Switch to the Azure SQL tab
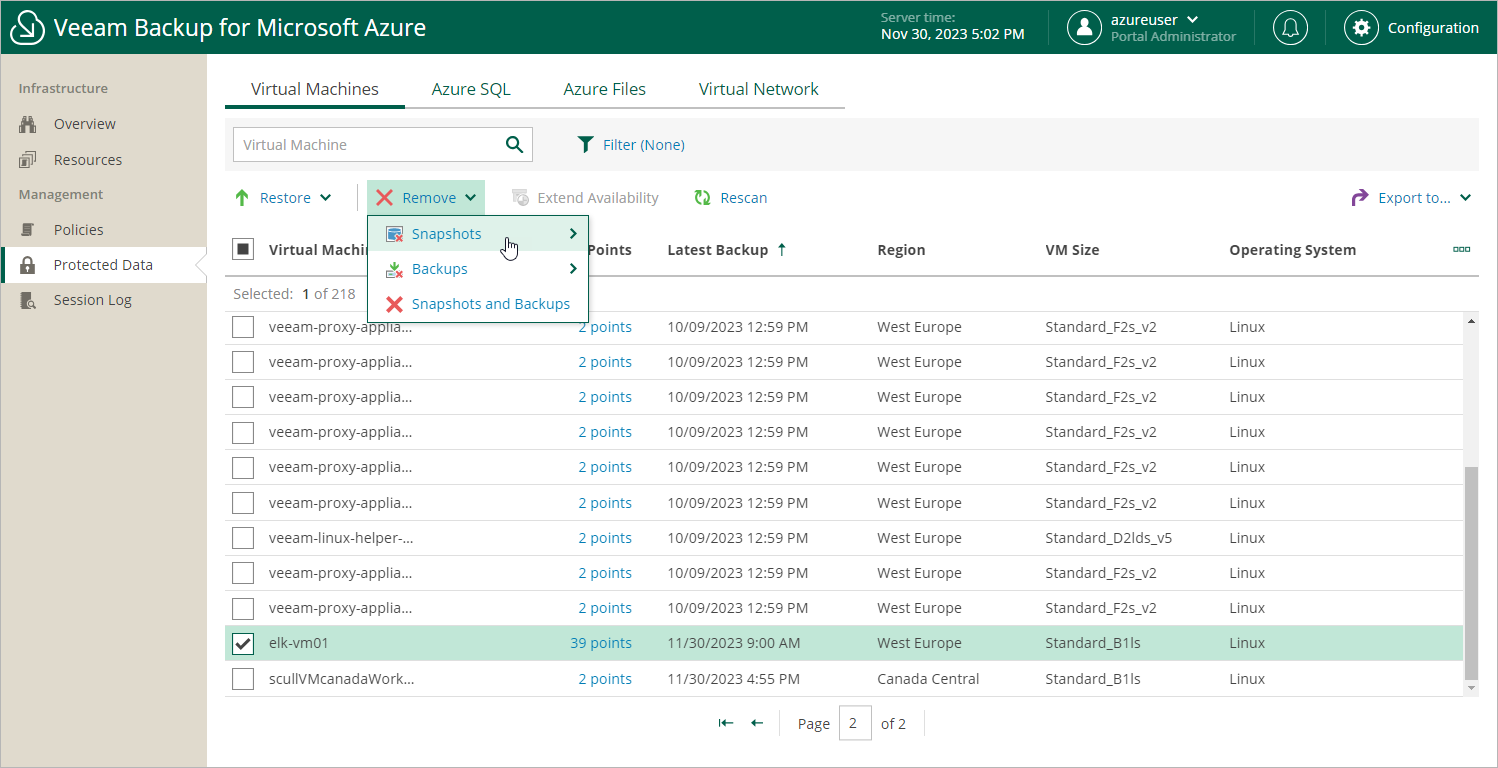The height and width of the screenshot is (768, 1498). (471, 89)
